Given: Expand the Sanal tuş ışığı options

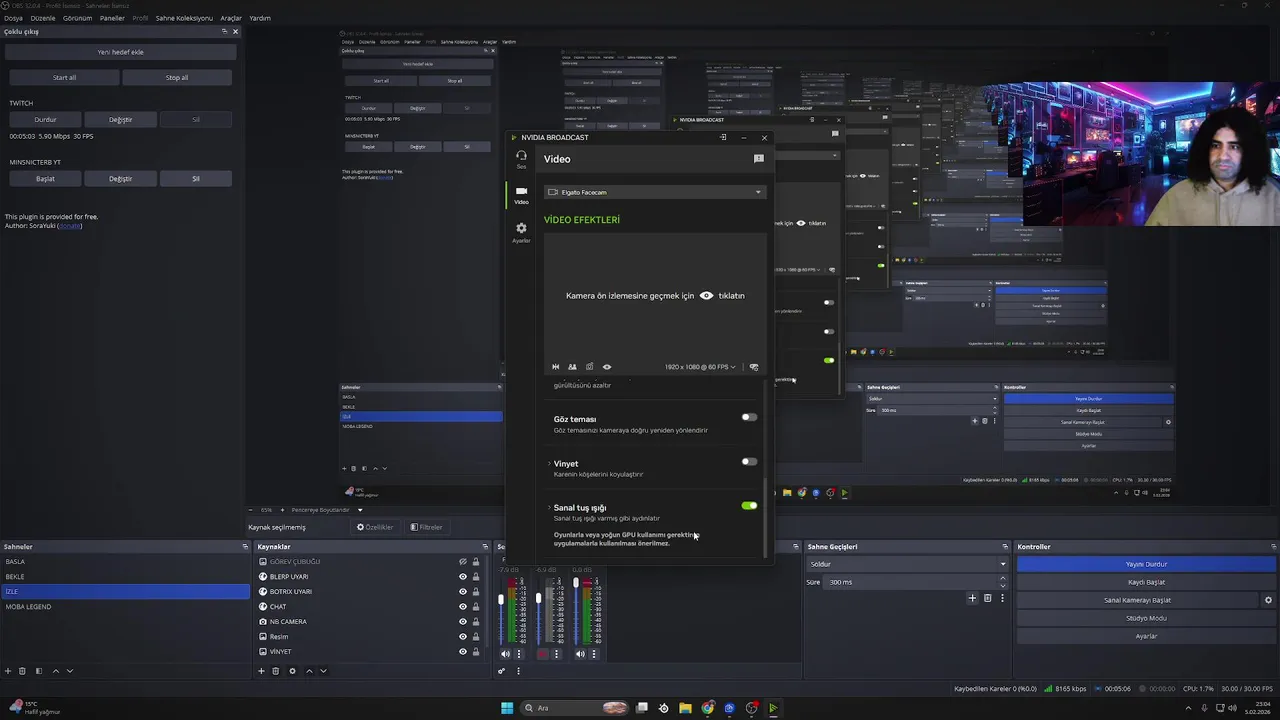Looking at the screenshot, I should [549, 508].
